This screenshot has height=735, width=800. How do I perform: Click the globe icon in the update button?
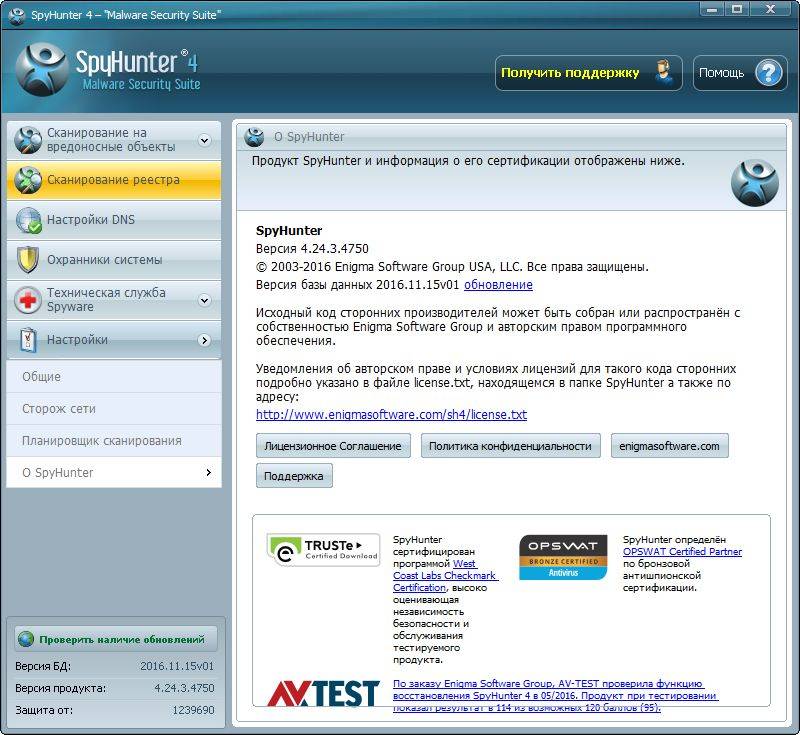[26, 639]
